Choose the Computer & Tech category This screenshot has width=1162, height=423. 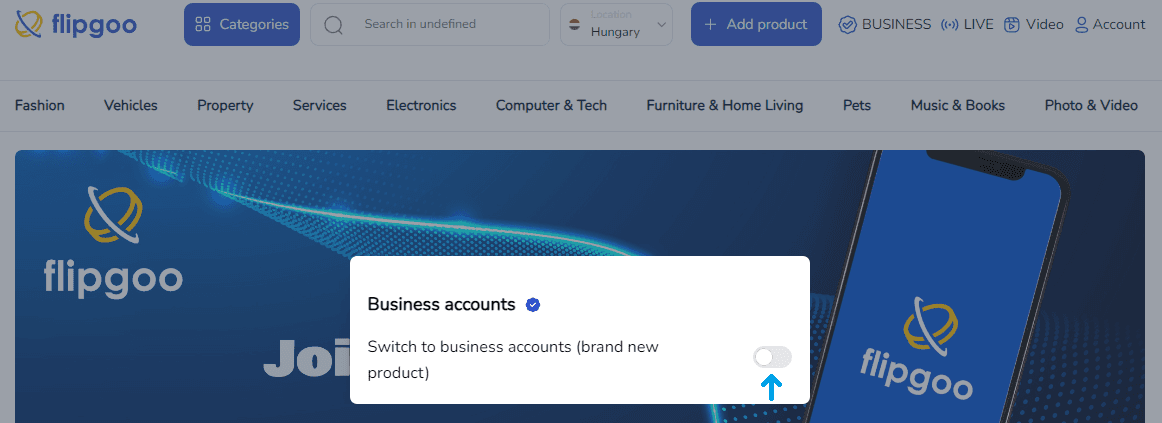(x=551, y=105)
